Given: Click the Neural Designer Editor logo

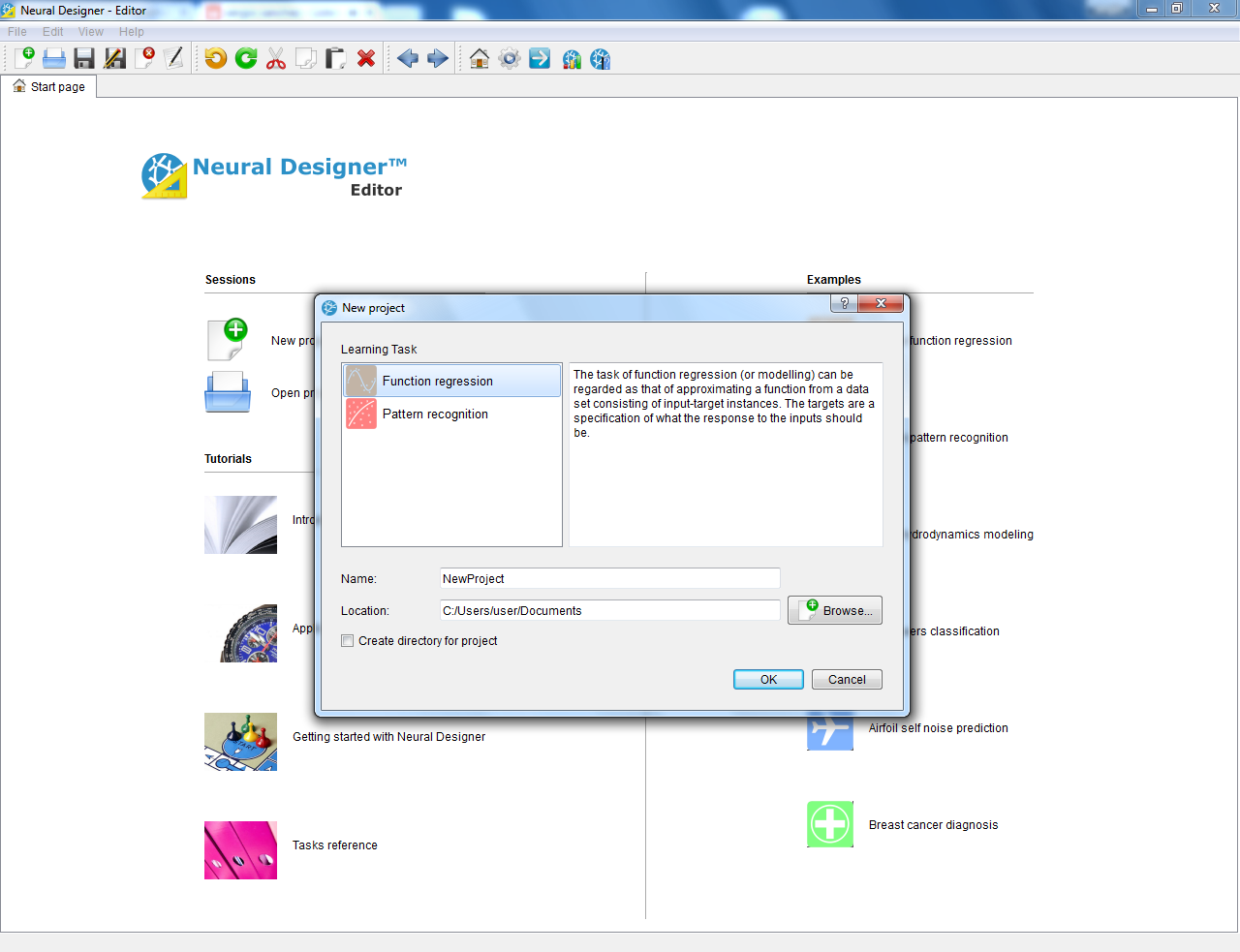Looking at the screenshot, I should coord(274,176).
